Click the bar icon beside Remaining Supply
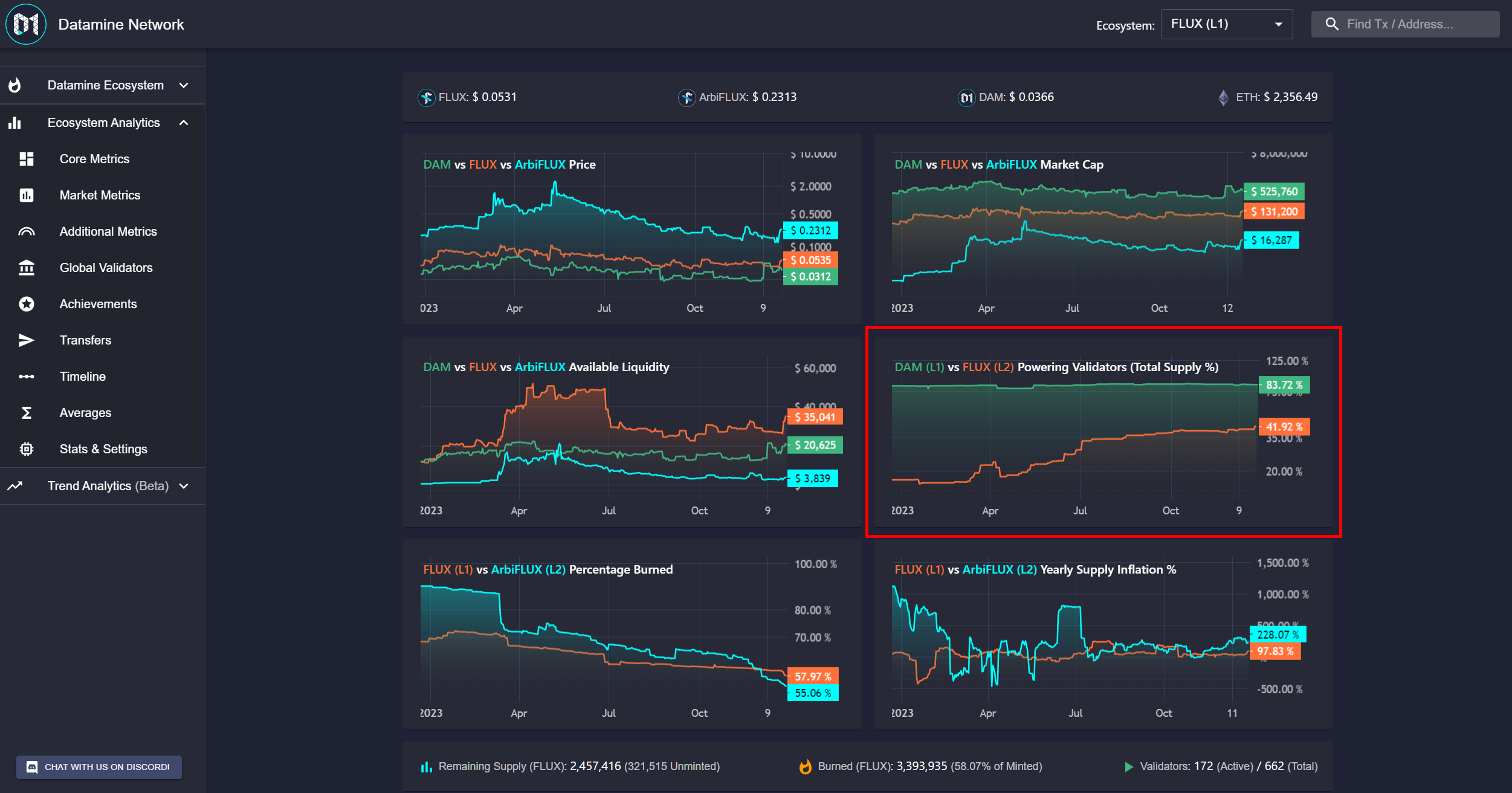Image resolution: width=1512 pixels, height=793 pixels. pyautogui.click(x=427, y=767)
